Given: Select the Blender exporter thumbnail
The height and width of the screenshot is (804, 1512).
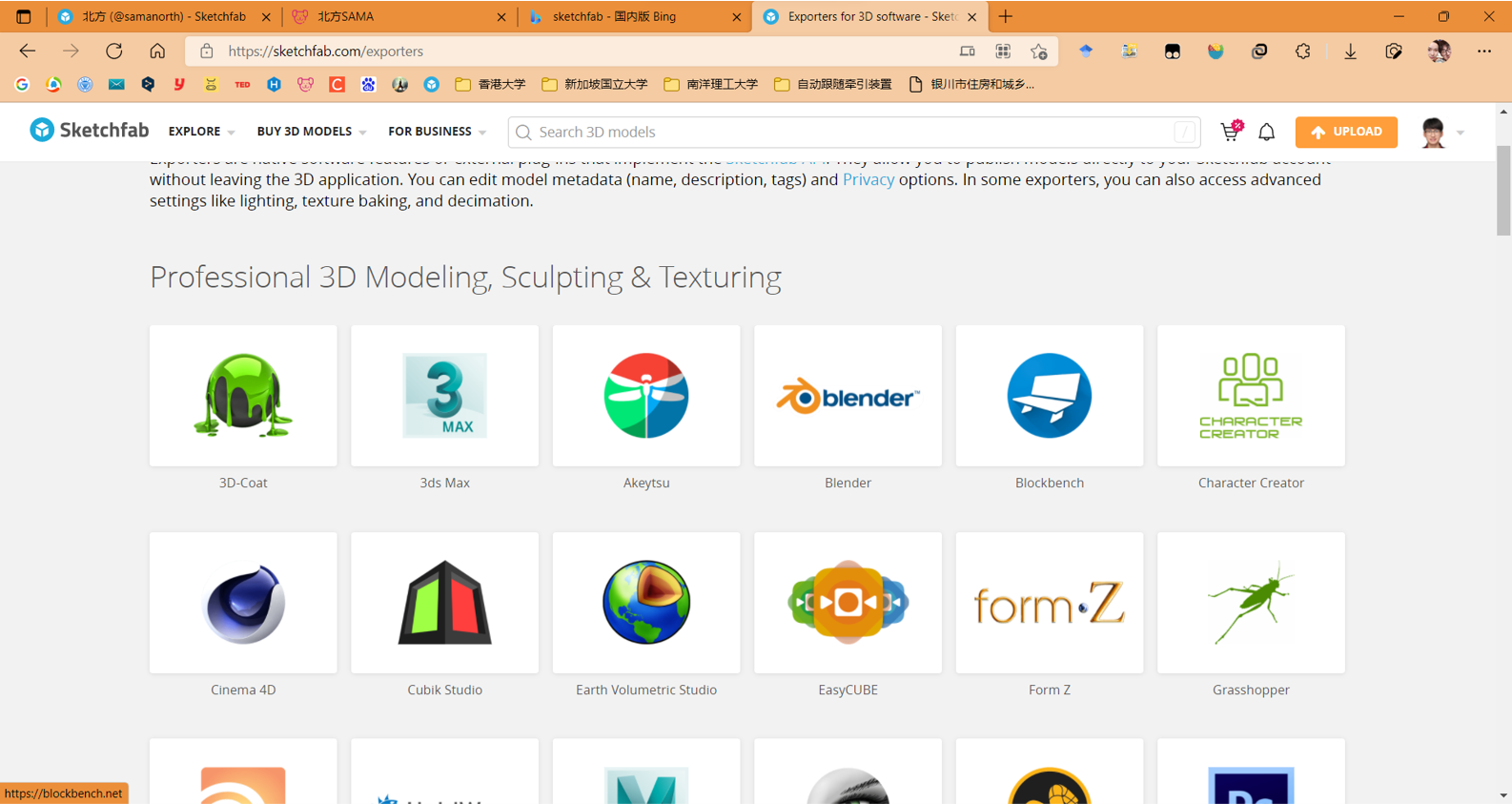Looking at the screenshot, I should pyautogui.click(x=848, y=396).
